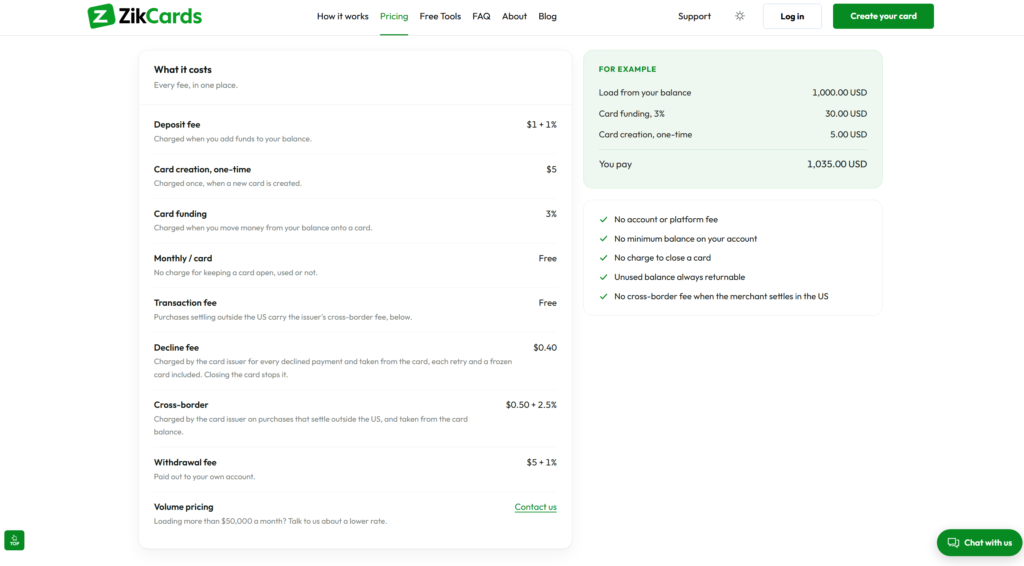Click the check icon beside No charge to close a card
This screenshot has width=1024, height=566.
[x=603, y=257]
